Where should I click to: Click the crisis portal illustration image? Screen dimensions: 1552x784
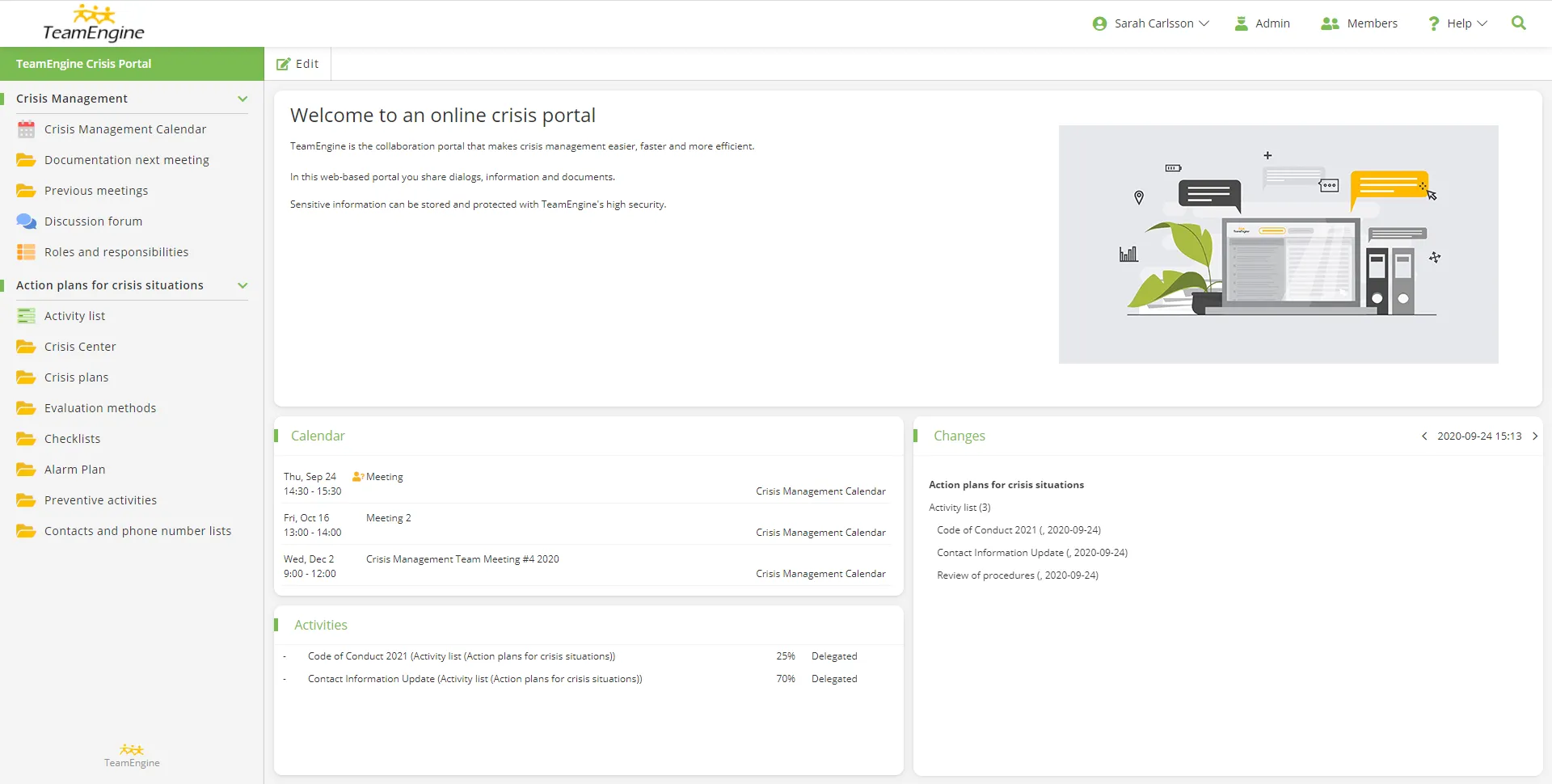[1279, 244]
